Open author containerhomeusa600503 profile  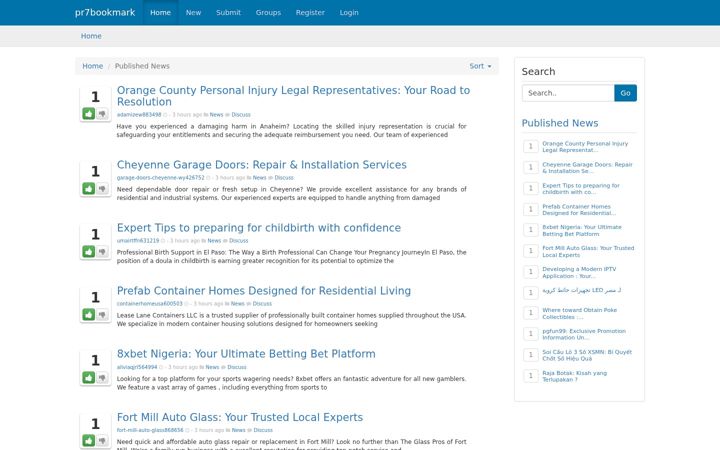click(149, 304)
